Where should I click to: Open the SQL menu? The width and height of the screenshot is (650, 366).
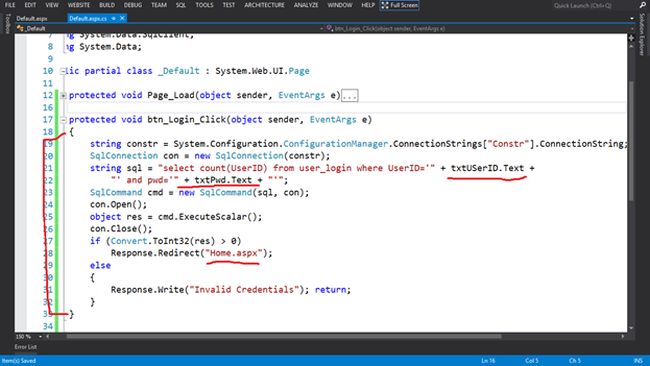click(181, 5)
